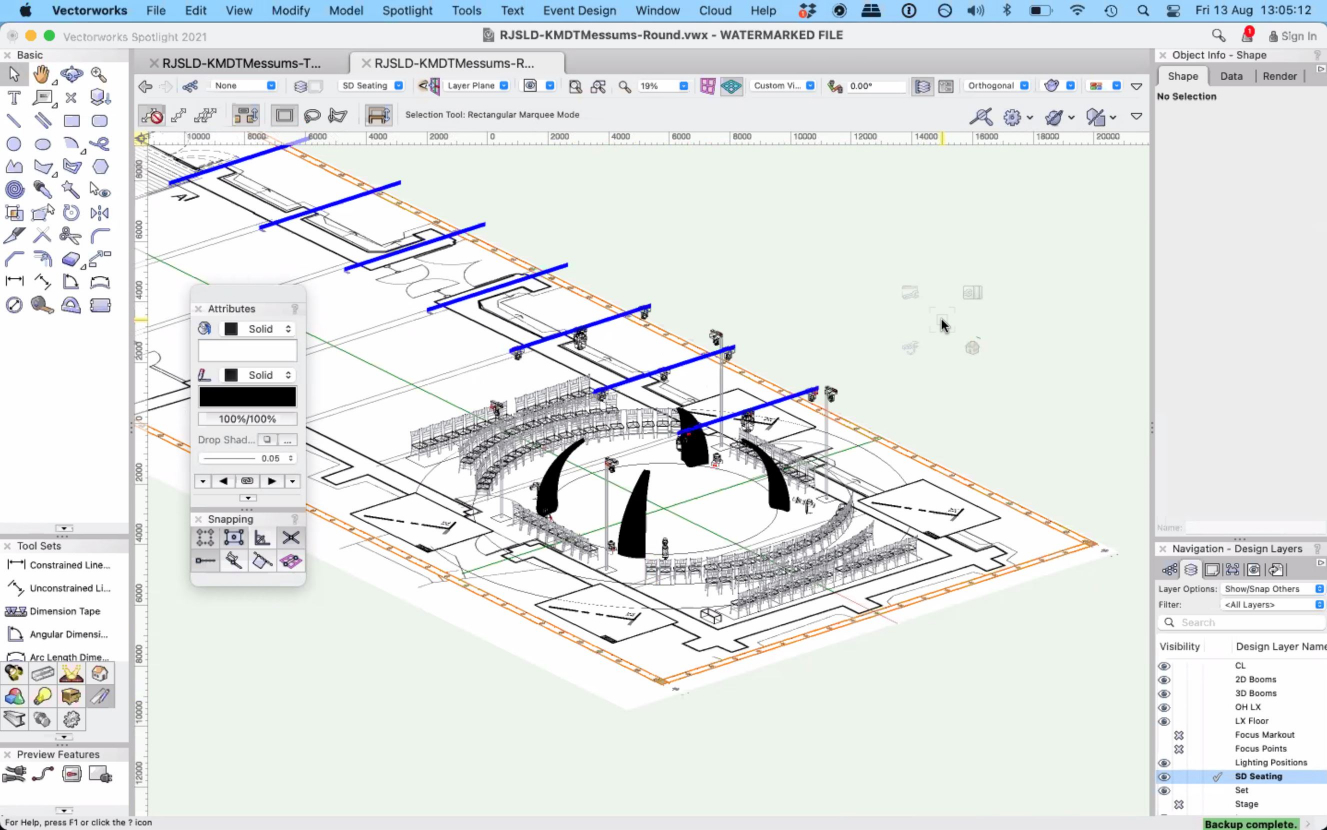Toggle visibility of Lighting Positions layer
Viewport: 1327px width, 830px height.
[1164, 763]
